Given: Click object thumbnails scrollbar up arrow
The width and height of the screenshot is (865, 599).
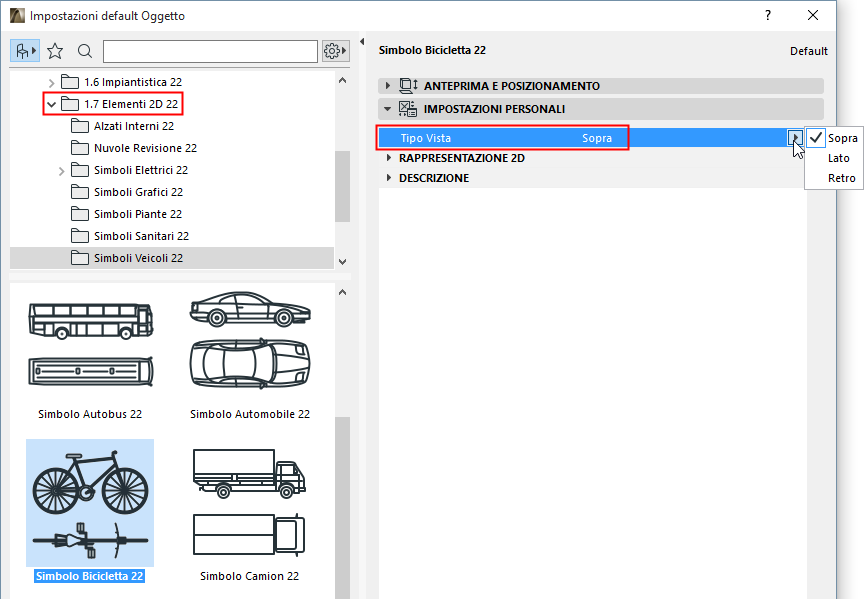Looking at the screenshot, I should click(x=343, y=292).
